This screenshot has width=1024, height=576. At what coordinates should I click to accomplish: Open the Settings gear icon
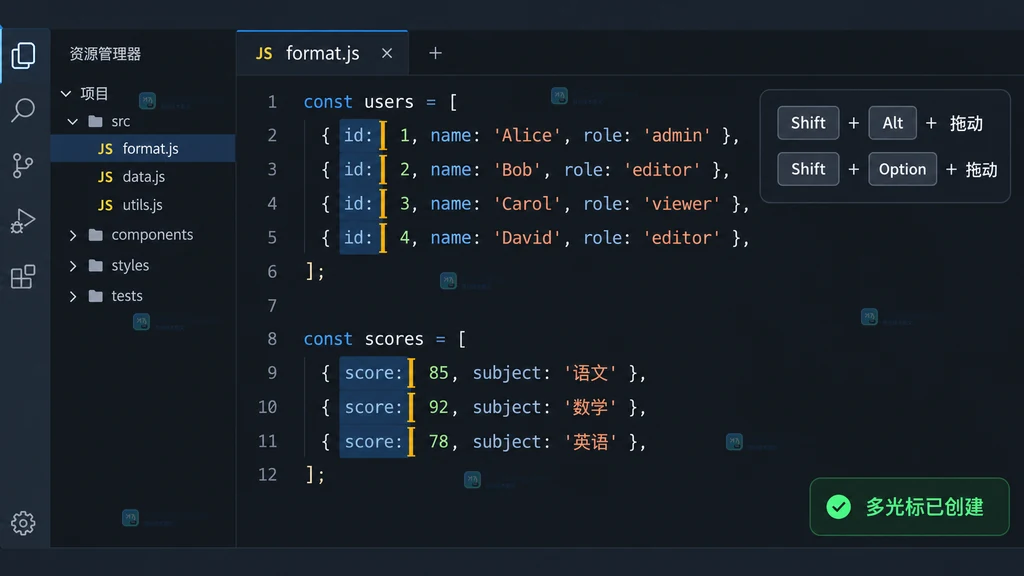pos(23,522)
